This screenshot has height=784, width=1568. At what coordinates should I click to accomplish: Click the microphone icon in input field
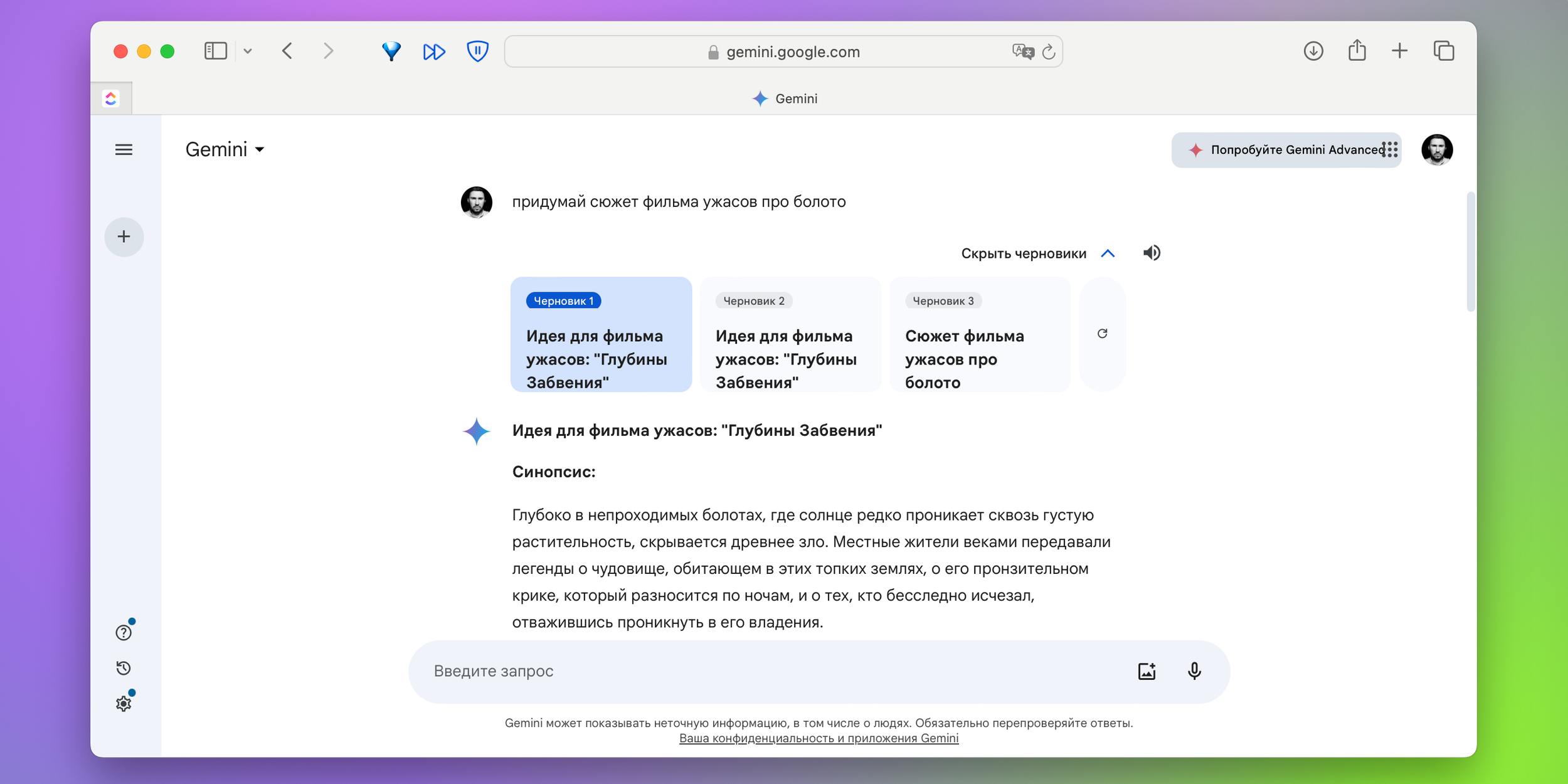[x=1193, y=670]
